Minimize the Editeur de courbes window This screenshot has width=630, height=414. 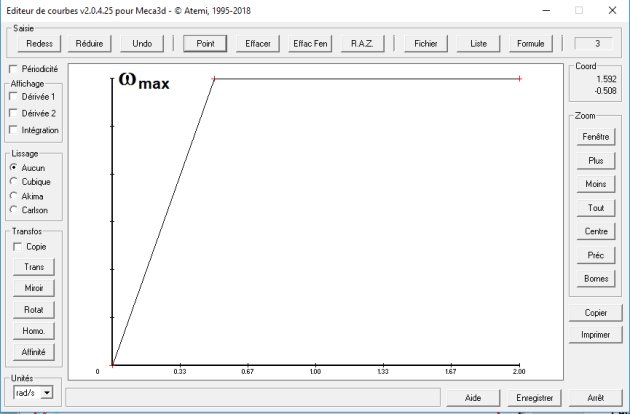coord(546,10)
